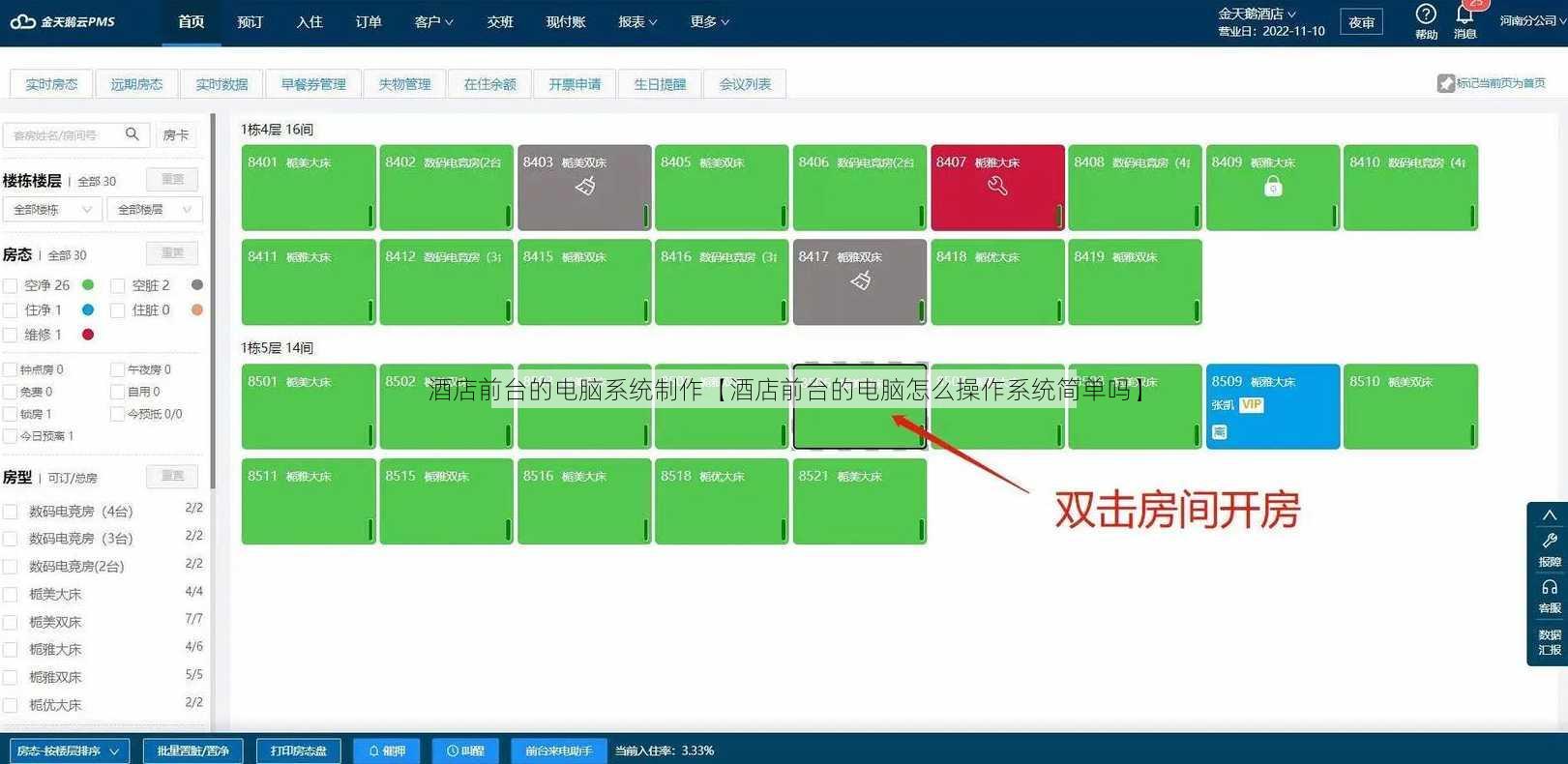This screenshot has height=764, width=1568.
Task: Click the 催押 deposit reminder button
Action: (387, 750)
